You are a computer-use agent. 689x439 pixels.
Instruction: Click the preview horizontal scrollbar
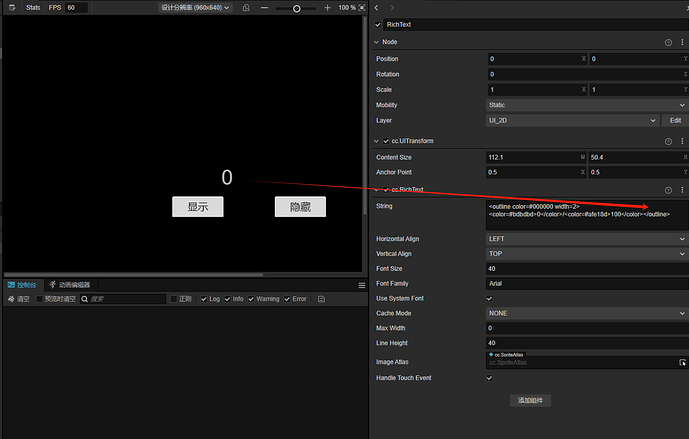[x=134, y=275]
